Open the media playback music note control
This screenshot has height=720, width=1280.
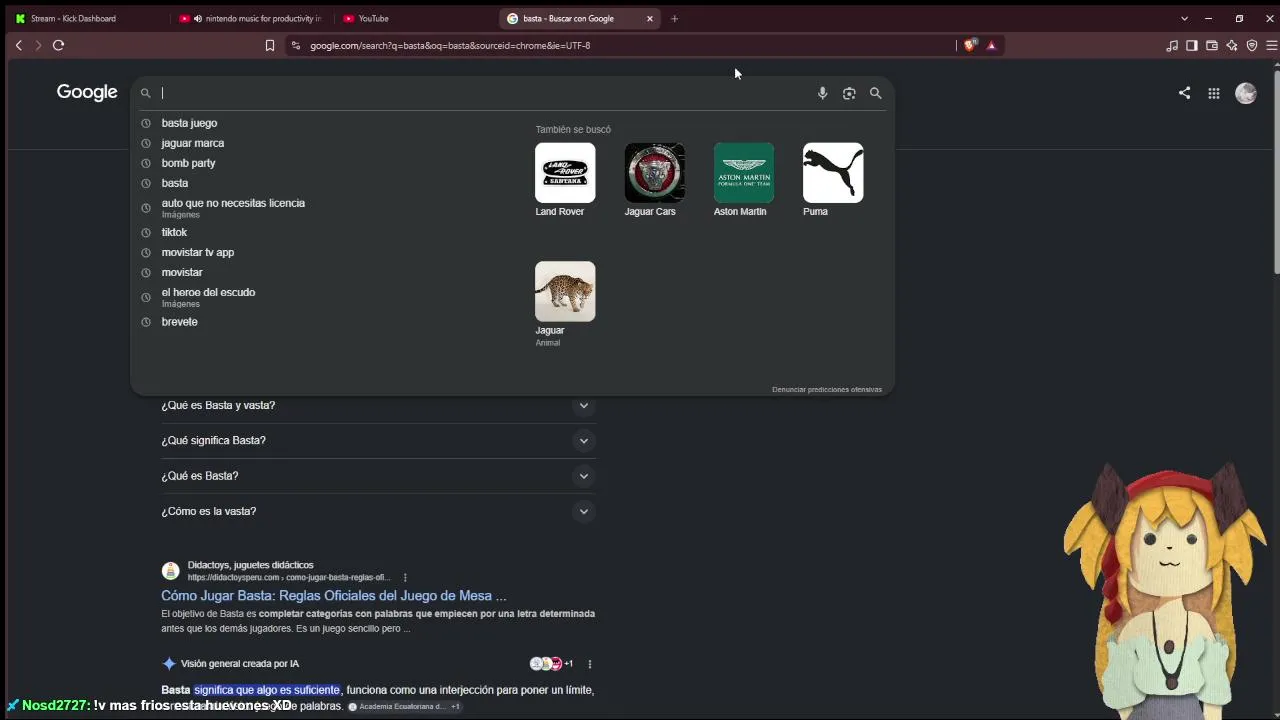click(1172, 45)
